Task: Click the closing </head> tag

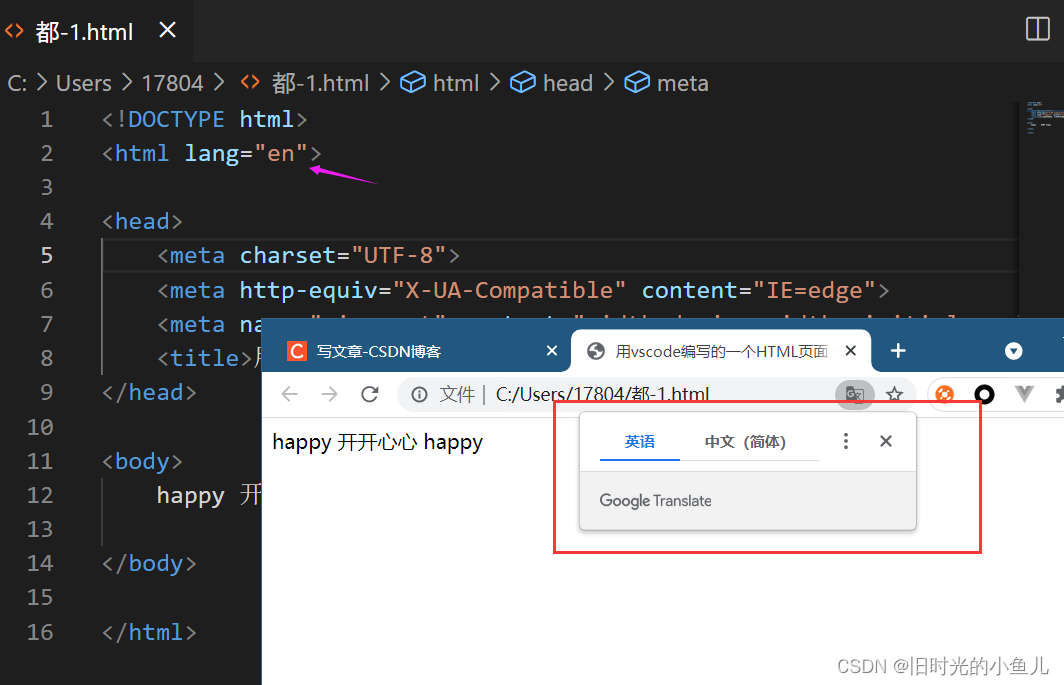Action: click(149, 392)
